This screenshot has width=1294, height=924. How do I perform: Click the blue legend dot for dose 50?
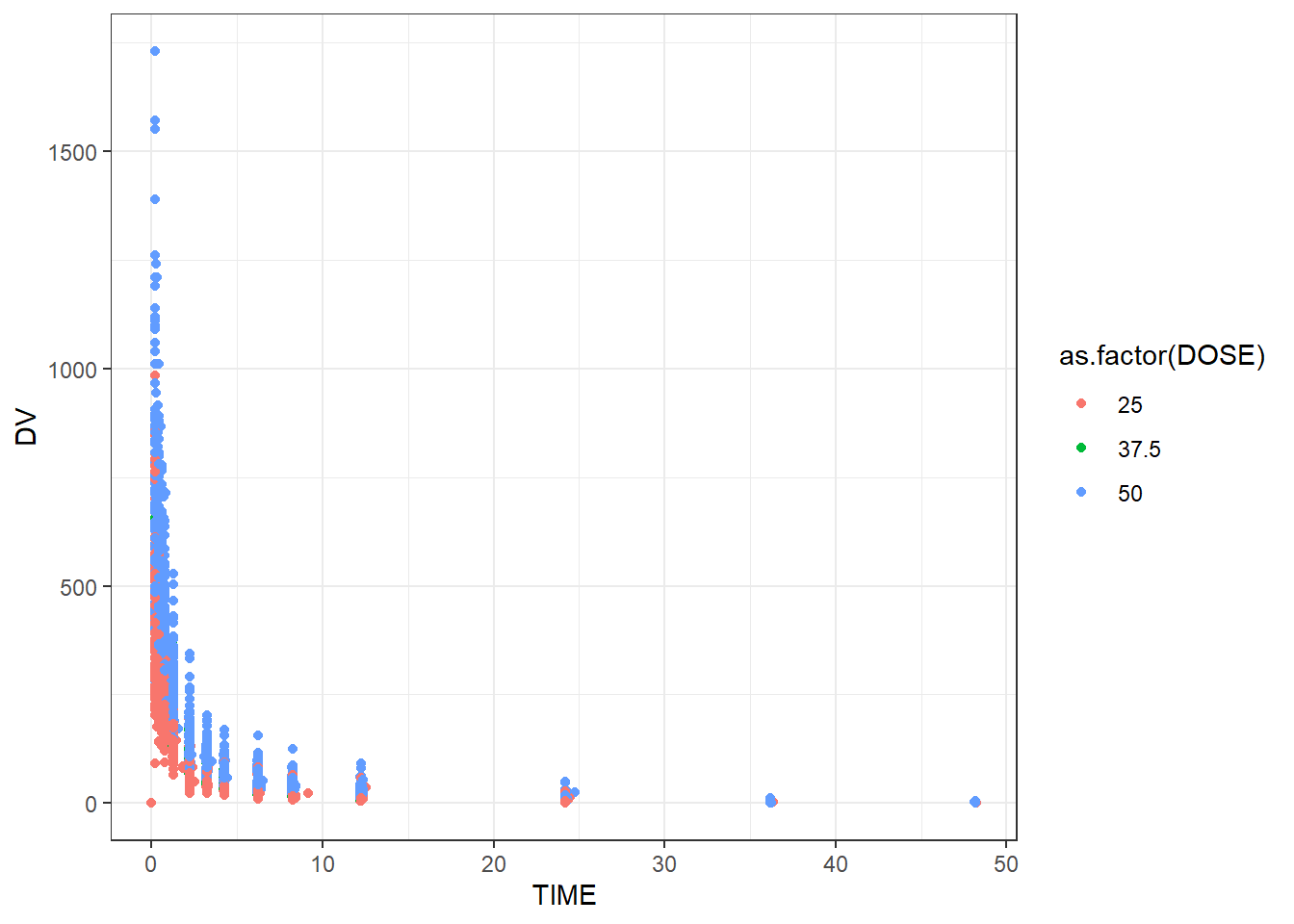click(1081, 493)
